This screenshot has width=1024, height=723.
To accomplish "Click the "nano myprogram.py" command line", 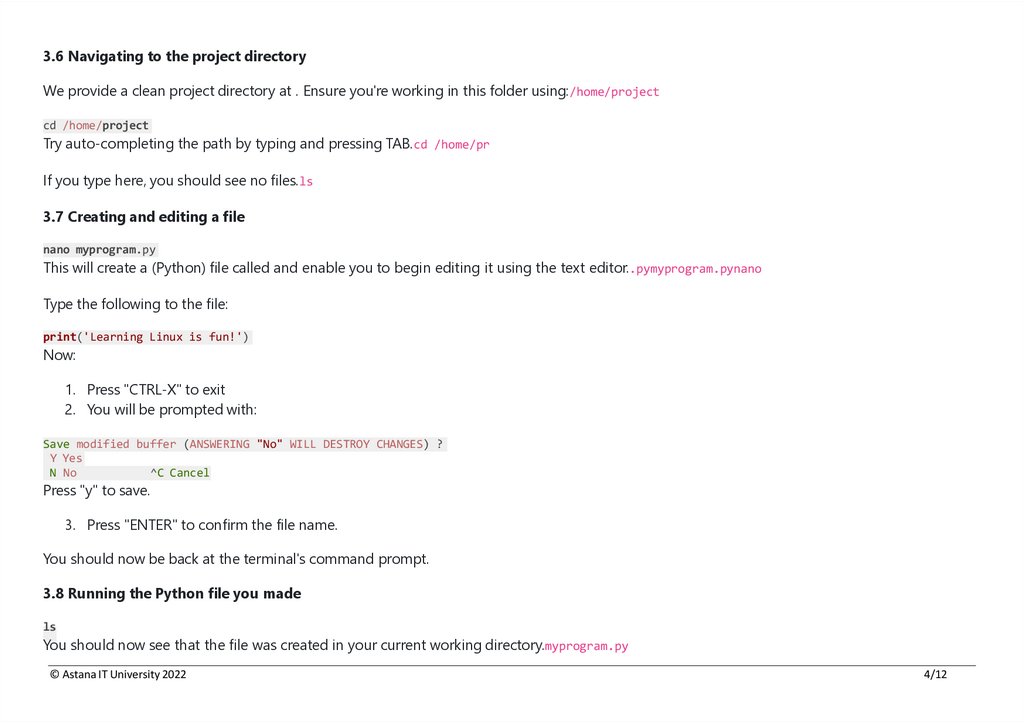I will (x=100, y=250).
